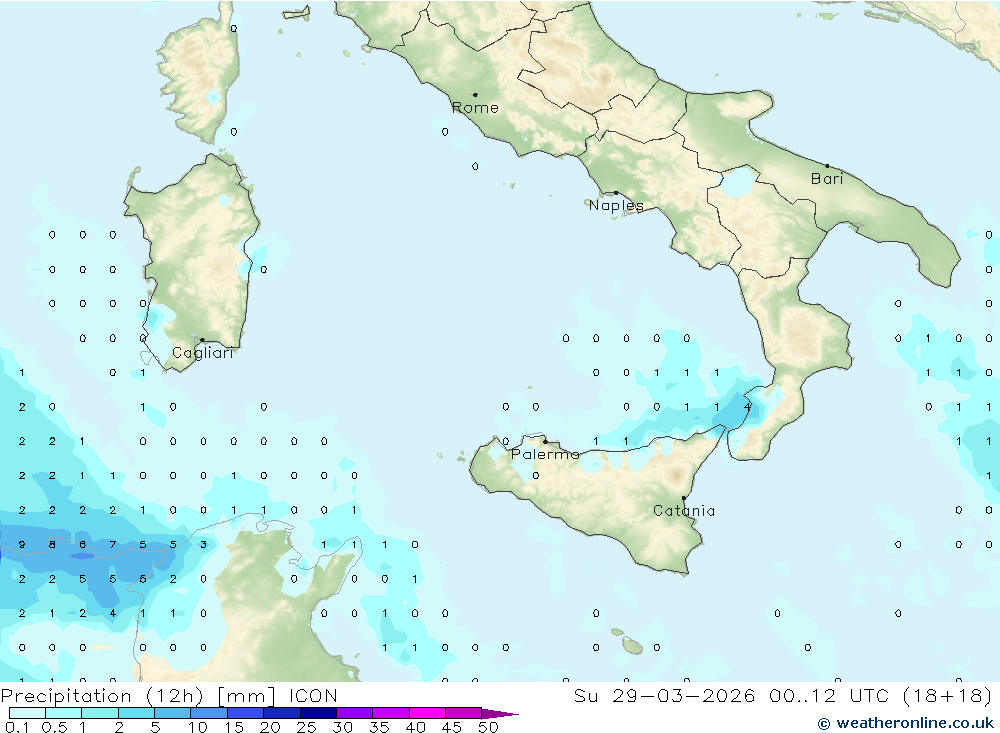Viewport: 1000px width, 733px height.
Task: Select the 0.5–1 mm legend swatch
Action: tap(64, 713)
